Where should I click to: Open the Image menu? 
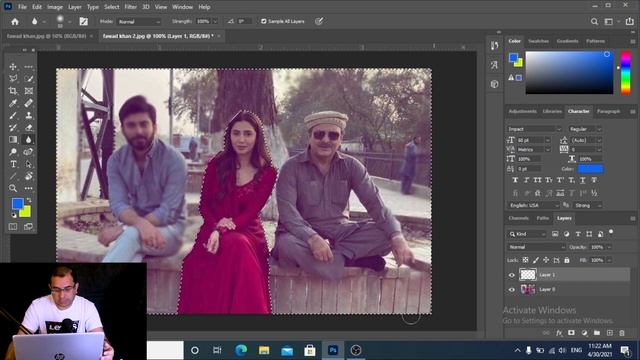(x=55, y=7)
